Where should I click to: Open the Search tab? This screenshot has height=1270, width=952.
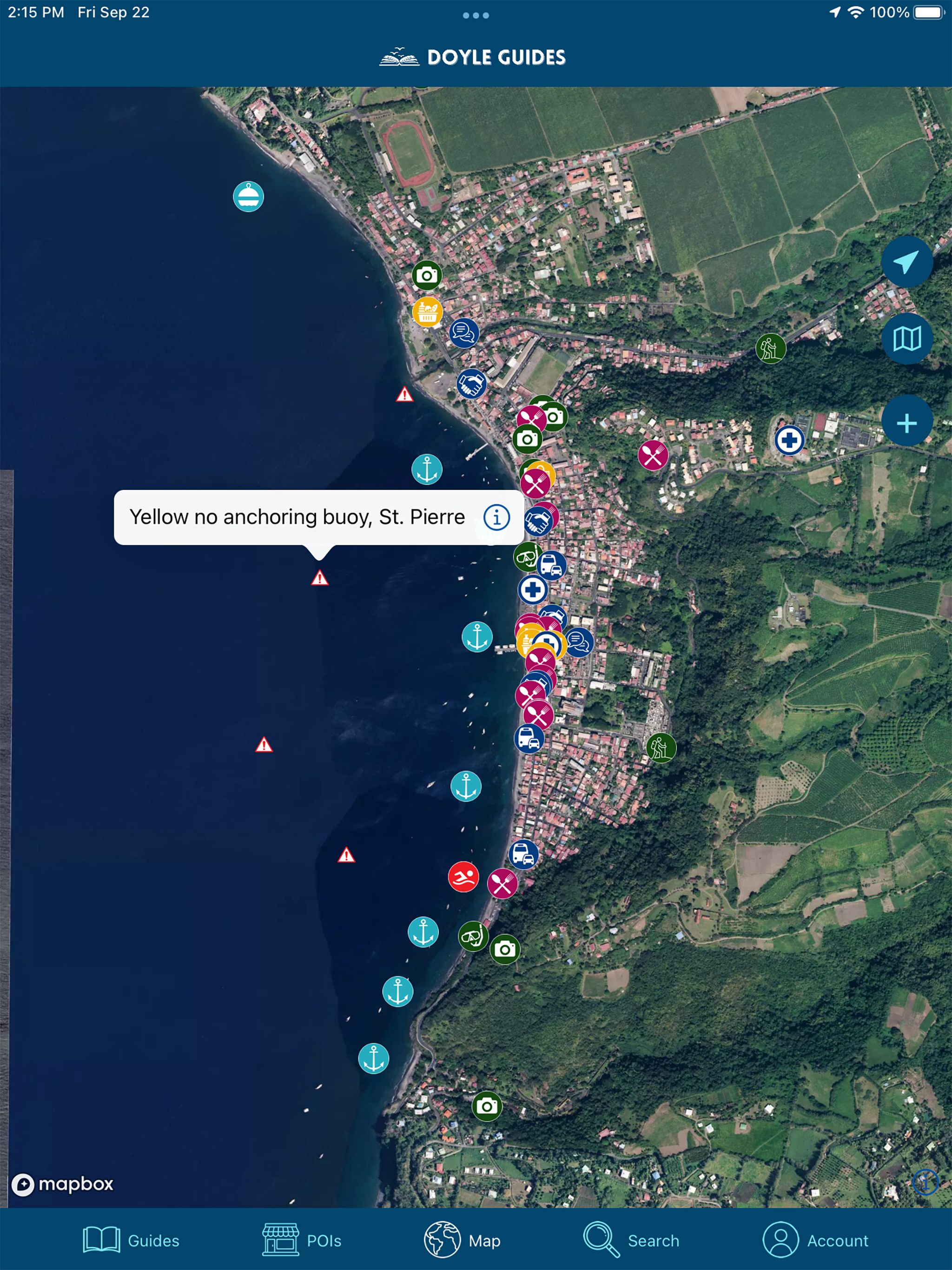pyautogui.click(x=631, y=1241)
